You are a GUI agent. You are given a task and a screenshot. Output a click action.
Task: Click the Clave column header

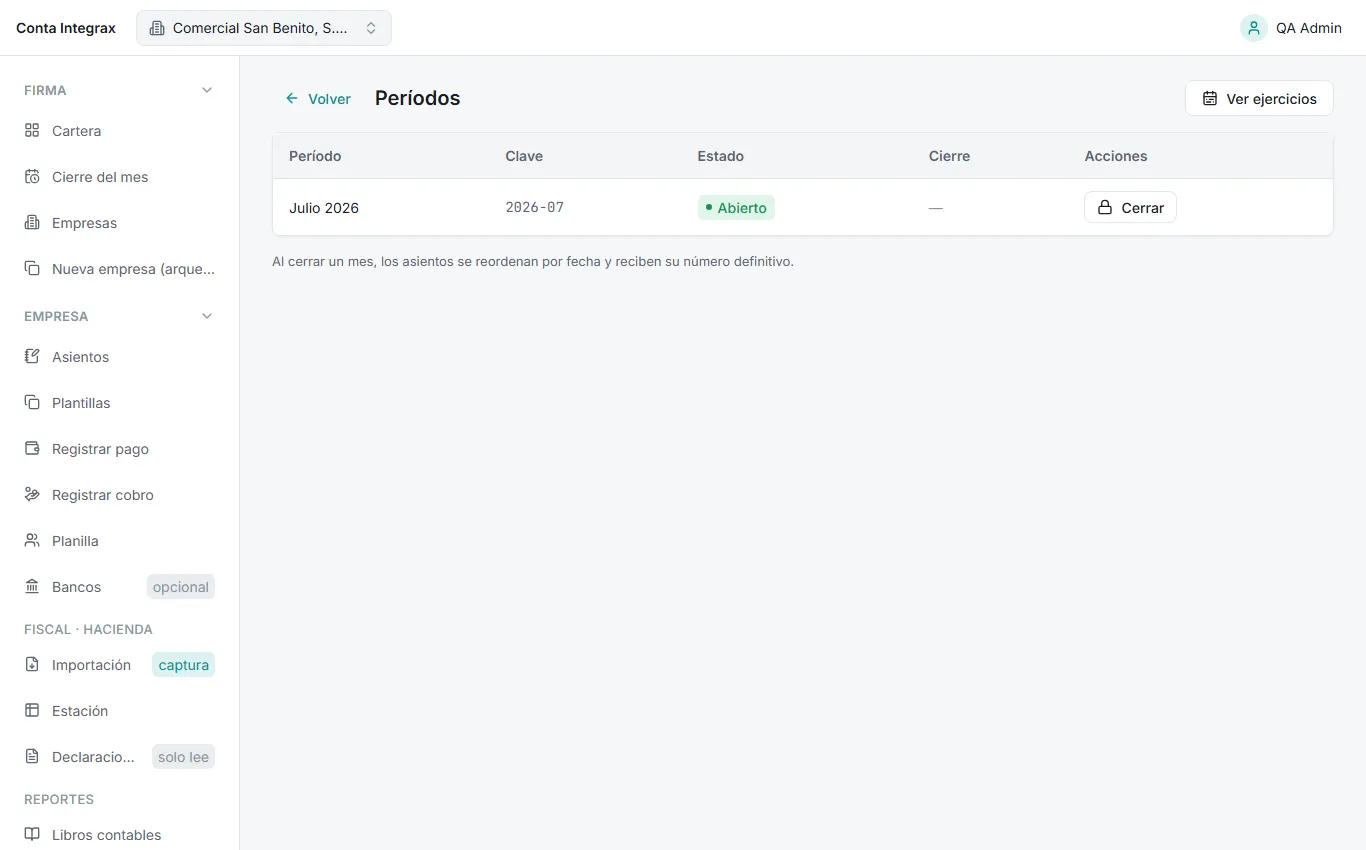(524, 156)
